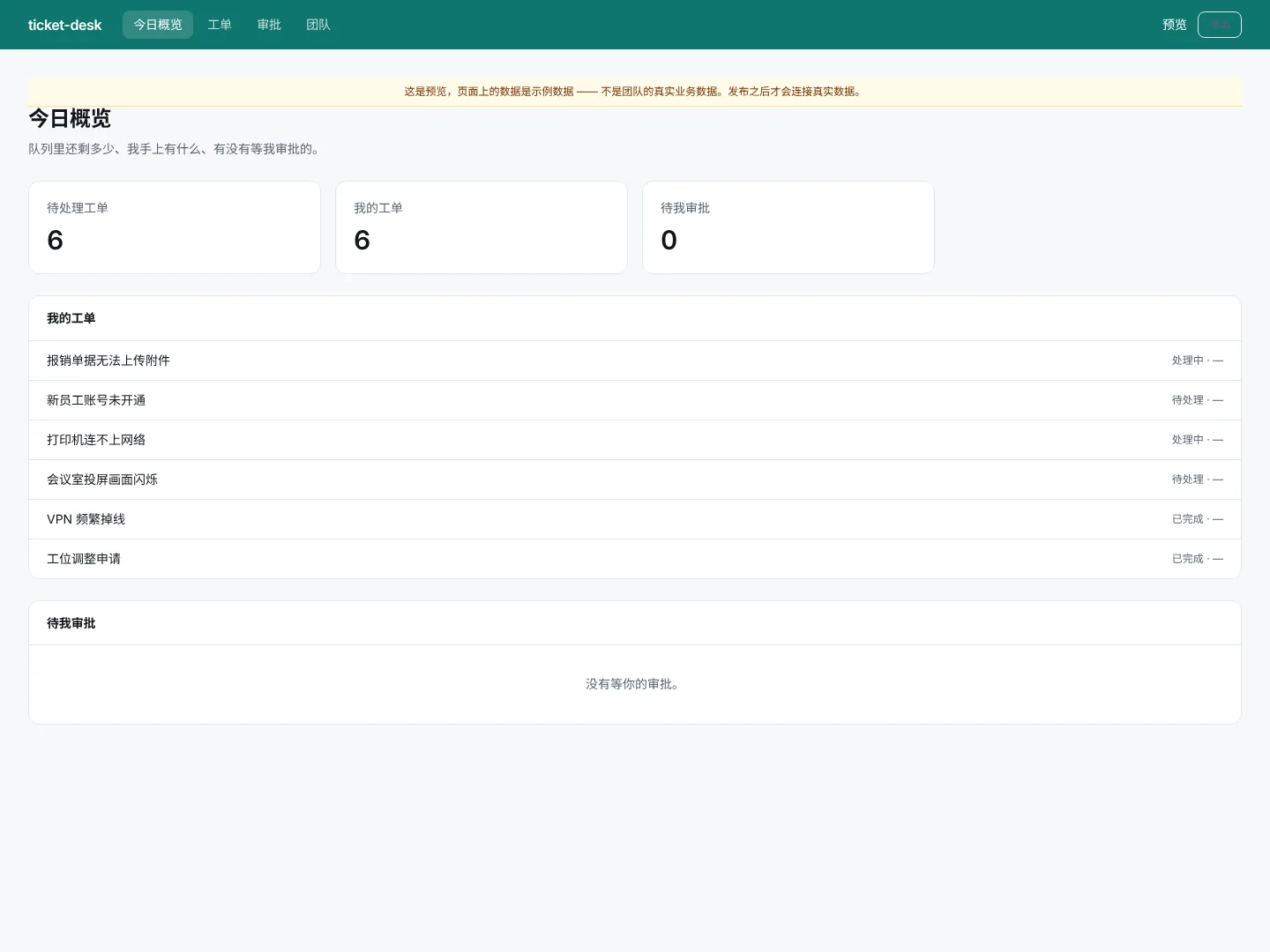Select the VPN 频繁掉线 ticket
The height and width of the screenshot is (952, 1270).
pyautogui.click(x=635, y=519)
